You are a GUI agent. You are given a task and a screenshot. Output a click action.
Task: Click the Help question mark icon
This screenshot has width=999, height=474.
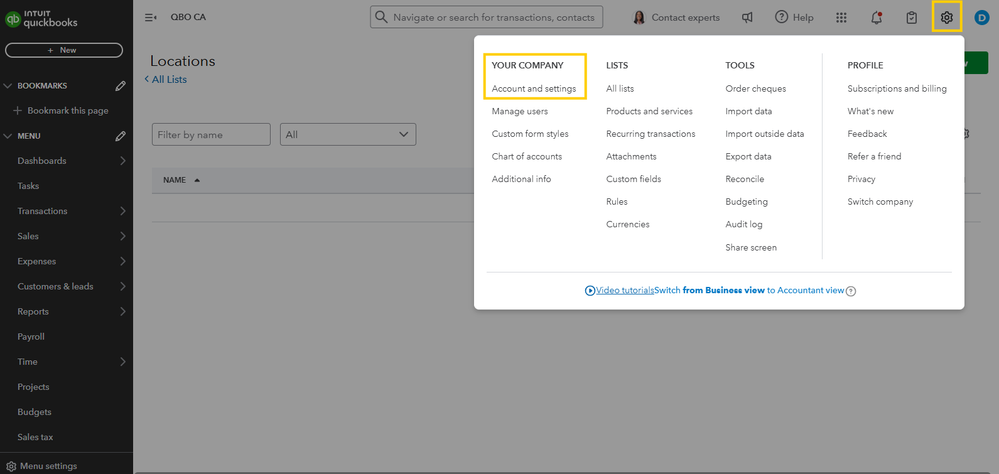tap(781, 17)
